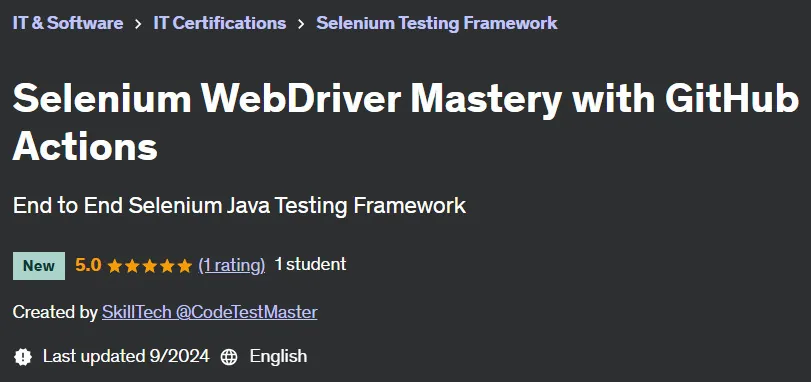
Task: Click the Last updated 9/2024 text
Action: pos(126,356)
